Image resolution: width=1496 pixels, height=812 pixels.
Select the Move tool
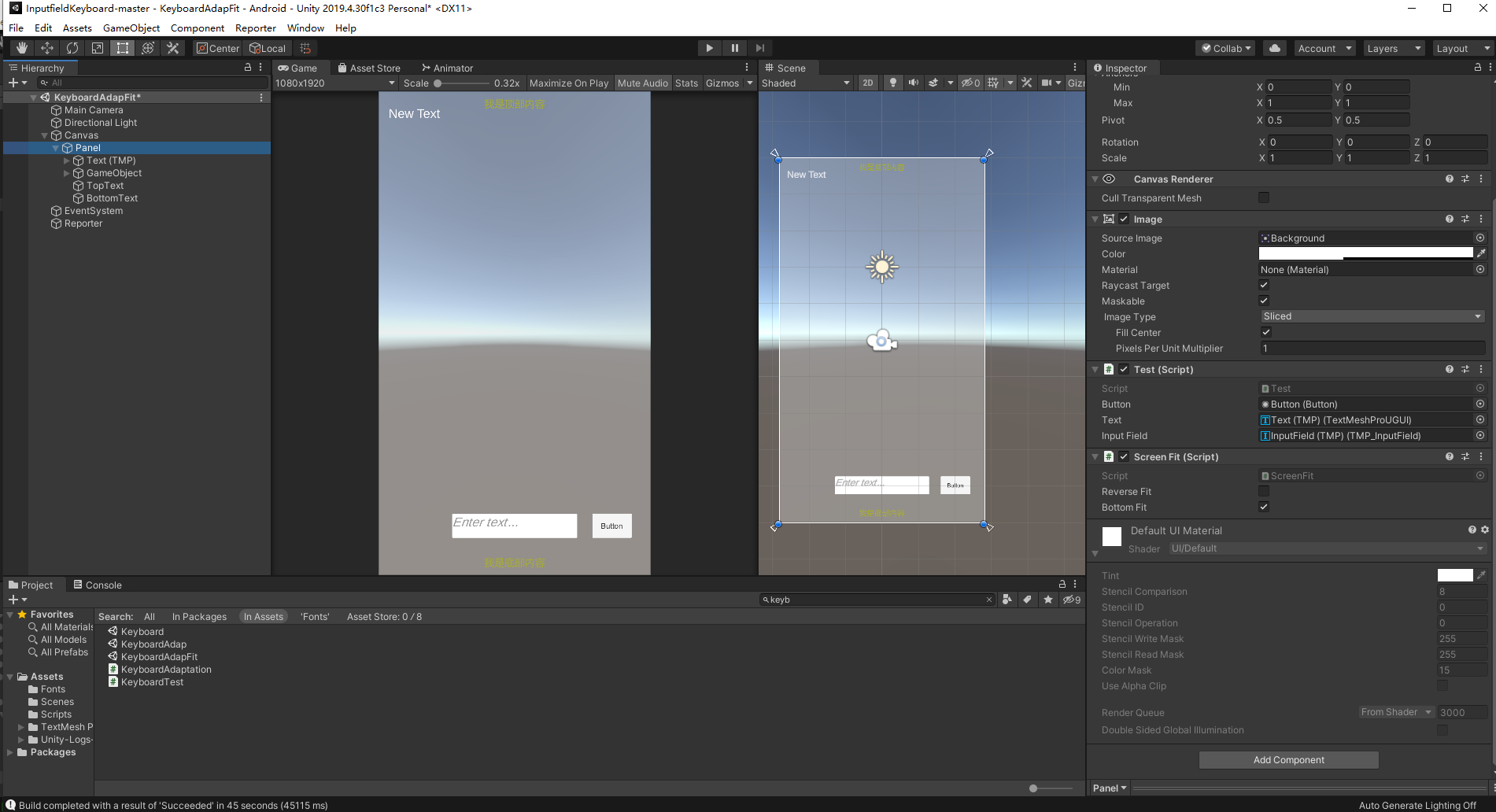[x=47, y=48]
